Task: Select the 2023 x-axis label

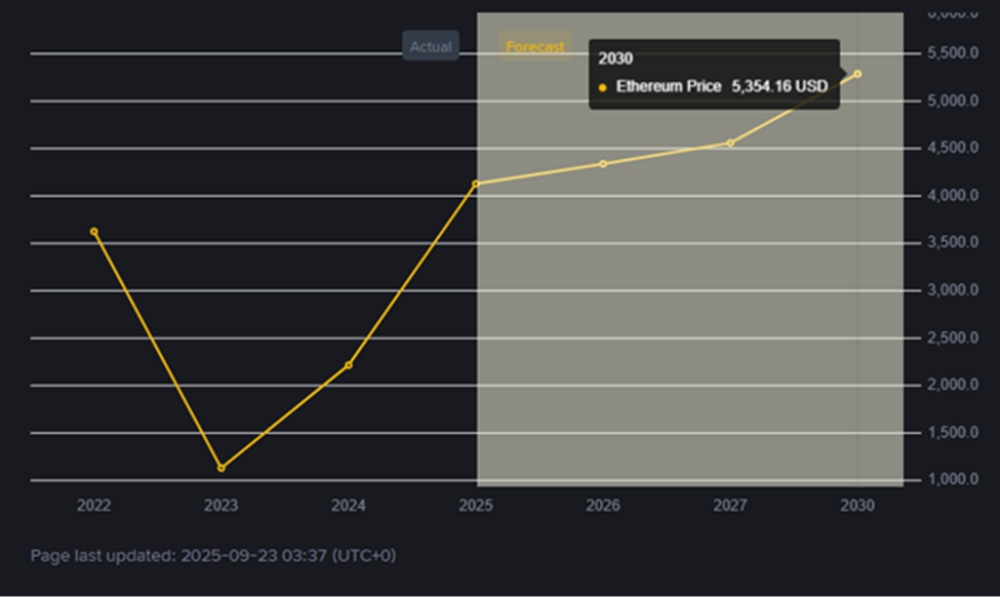Action: tap(221, 506)
